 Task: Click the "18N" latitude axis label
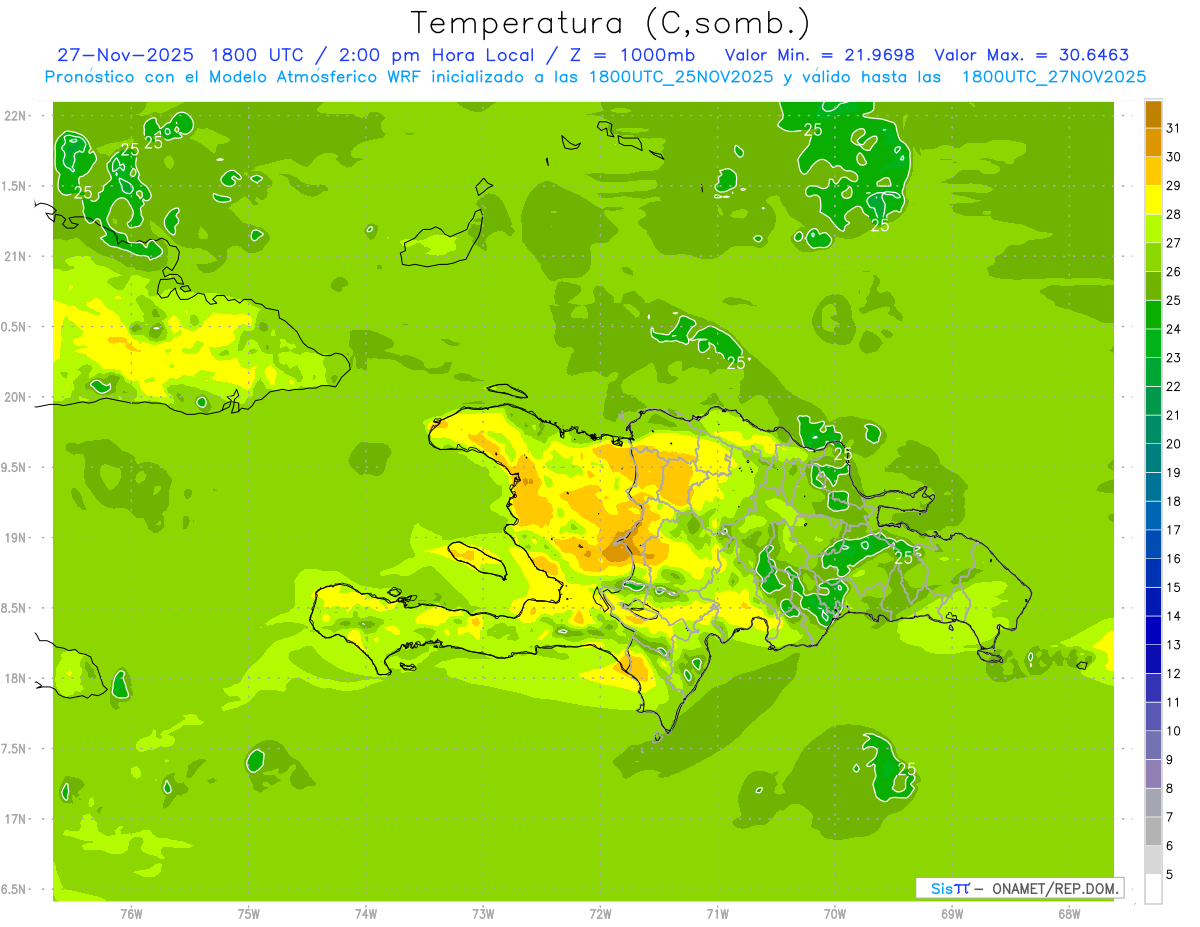17,678
